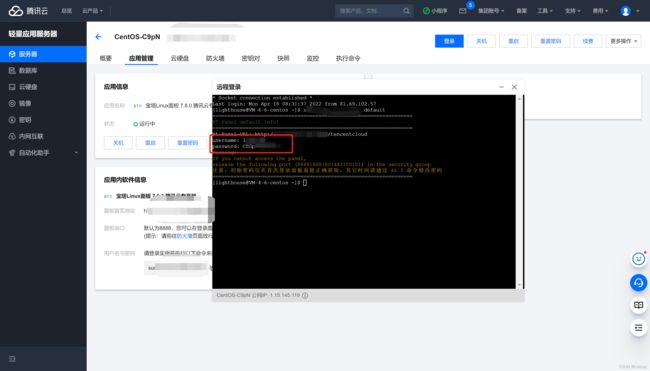Open the 密钥 key sidebar icon
Image resolution: width=650 pixels, height=371 pixels.
(12, 120)
